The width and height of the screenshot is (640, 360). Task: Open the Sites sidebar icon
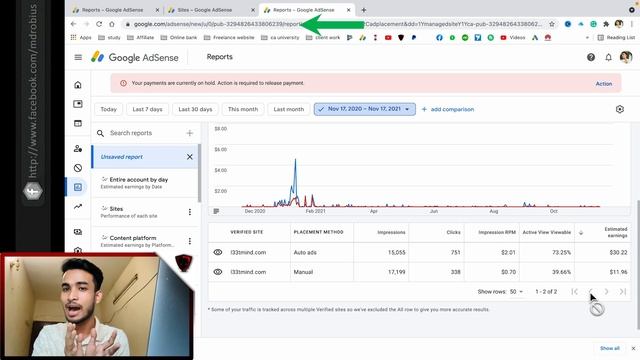tap(78, 123)
